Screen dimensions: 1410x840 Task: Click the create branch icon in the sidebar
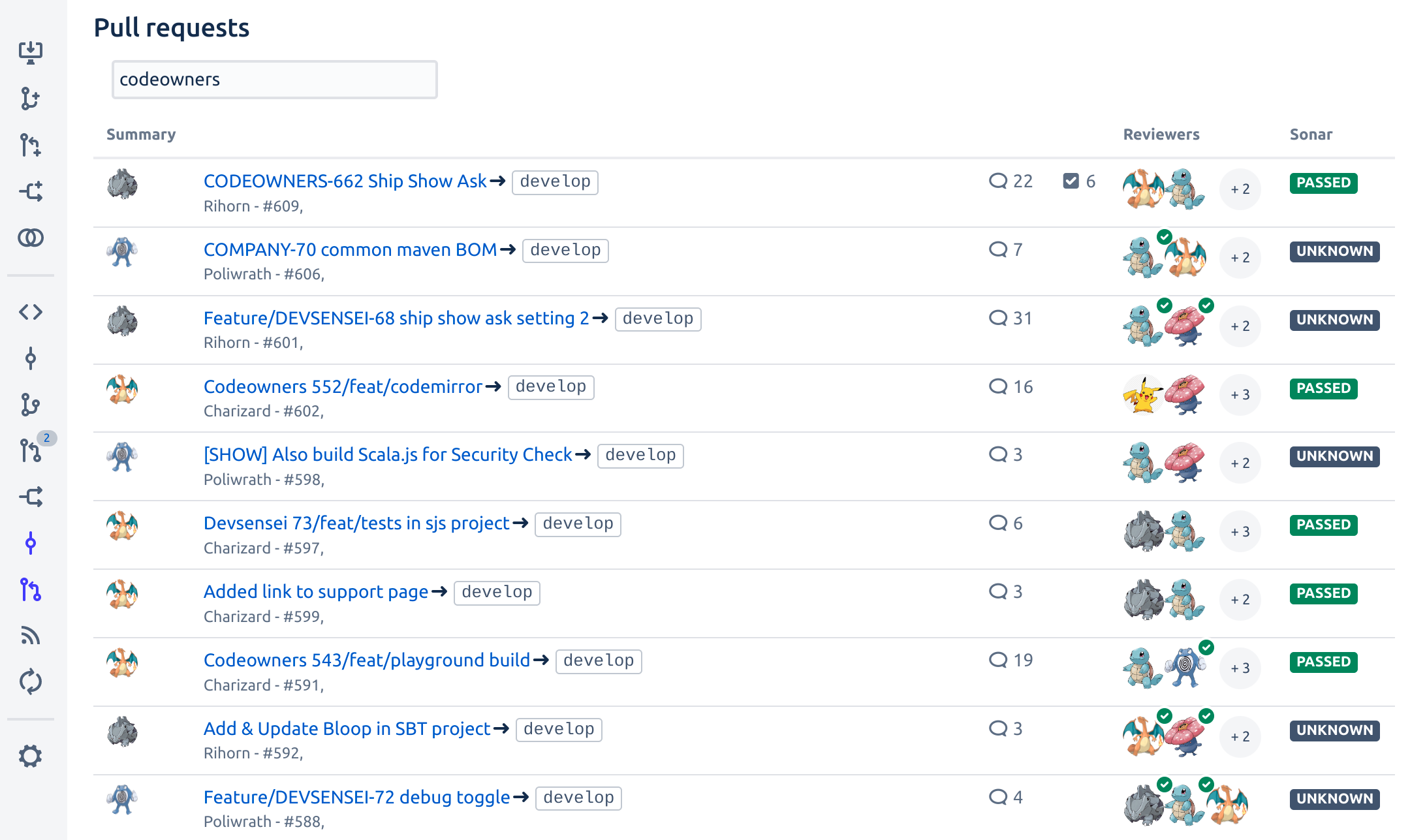[31, 99]
